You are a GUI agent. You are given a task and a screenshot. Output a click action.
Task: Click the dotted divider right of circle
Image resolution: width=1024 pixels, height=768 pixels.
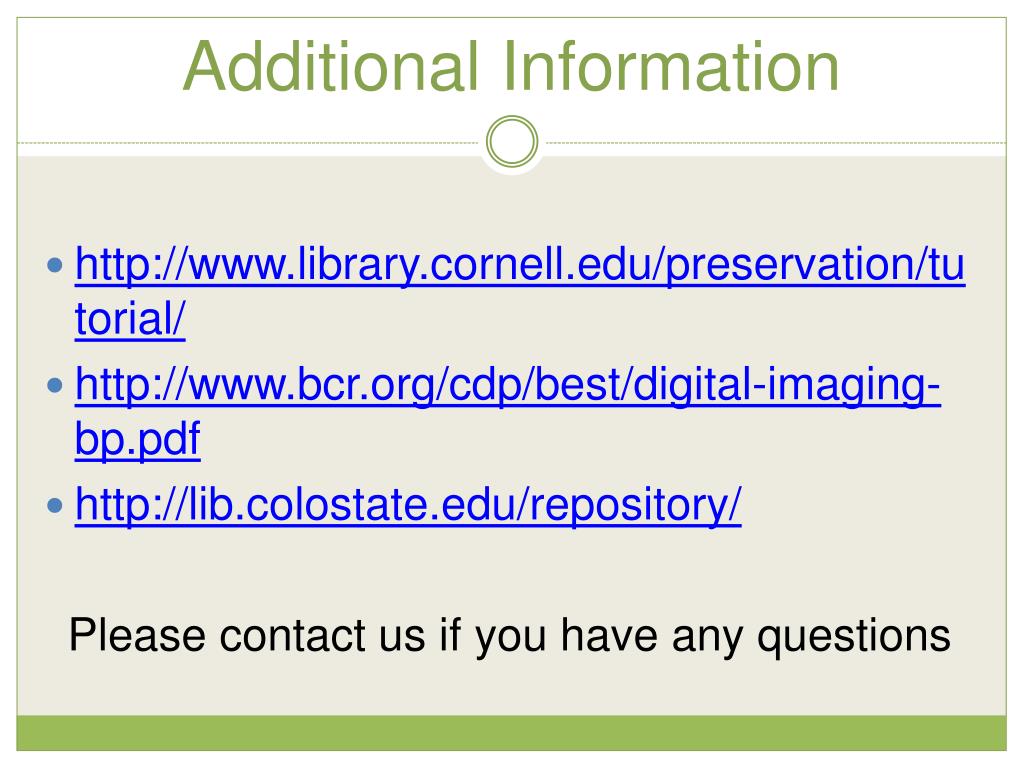[773, 142]
